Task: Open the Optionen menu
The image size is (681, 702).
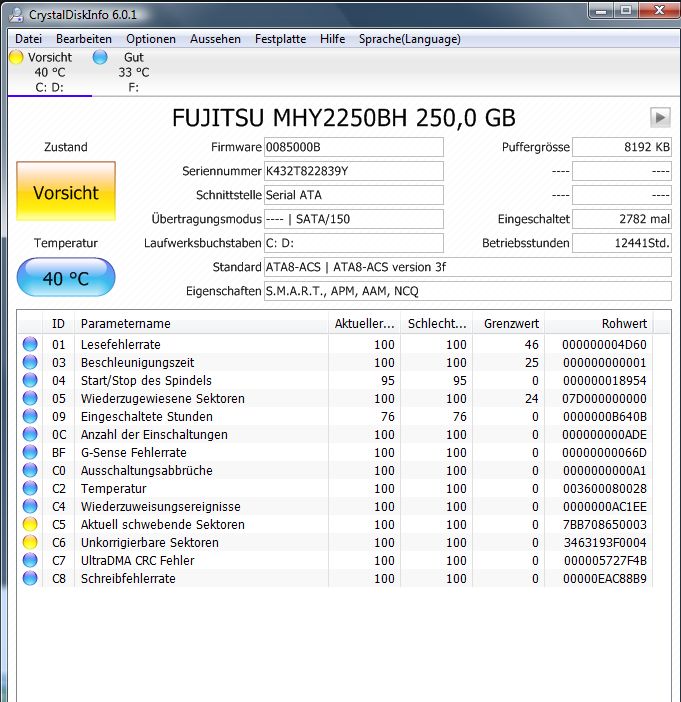Action: [151, 39]
